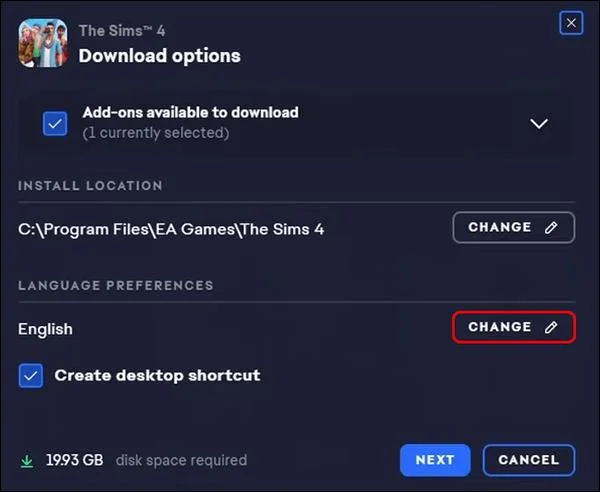Viewport: 600px width, 492px height.
Task: Select the English language text
Action: tap(45, 329)
